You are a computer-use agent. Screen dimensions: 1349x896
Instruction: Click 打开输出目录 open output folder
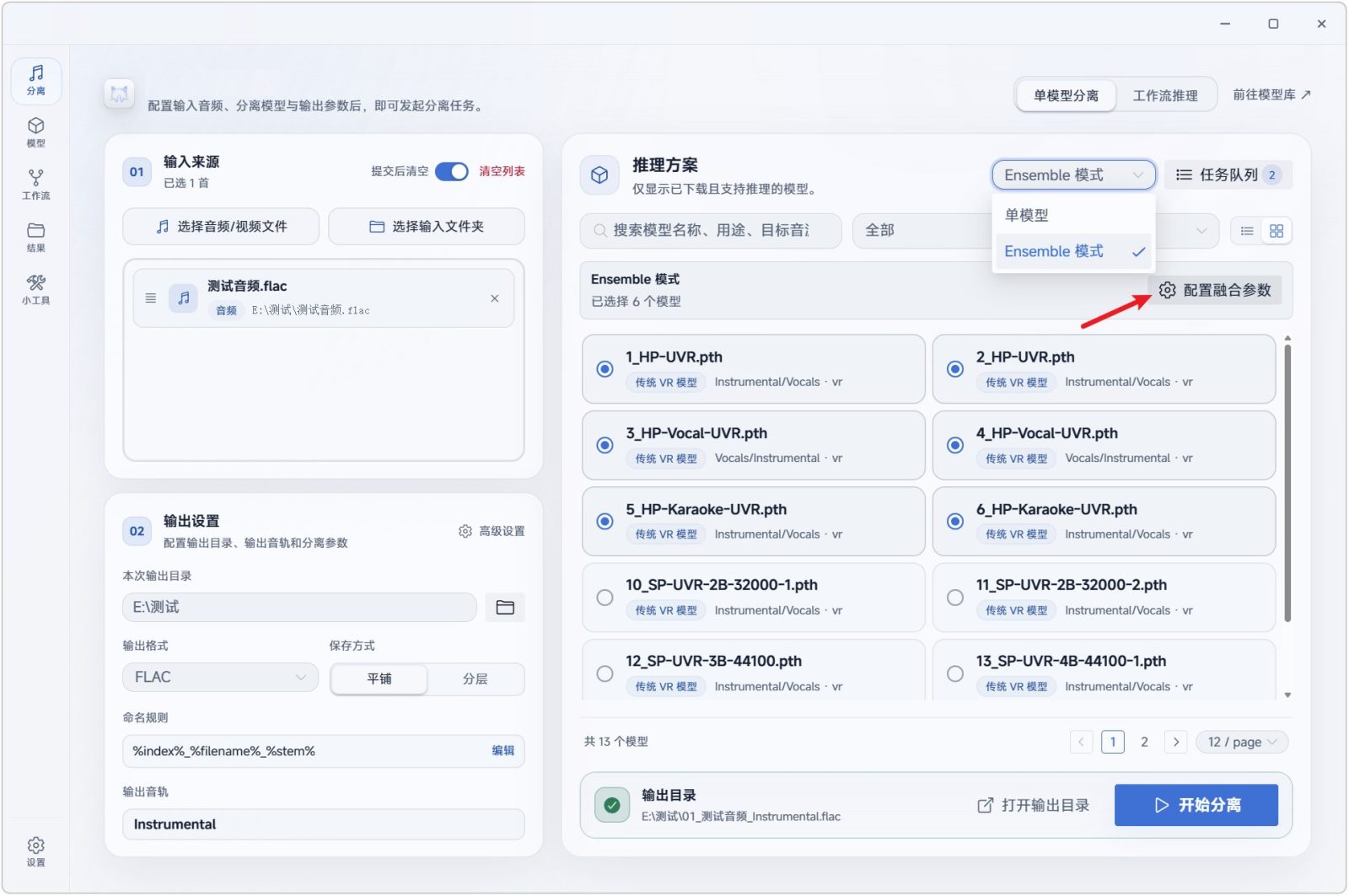tap(1033, 806)
